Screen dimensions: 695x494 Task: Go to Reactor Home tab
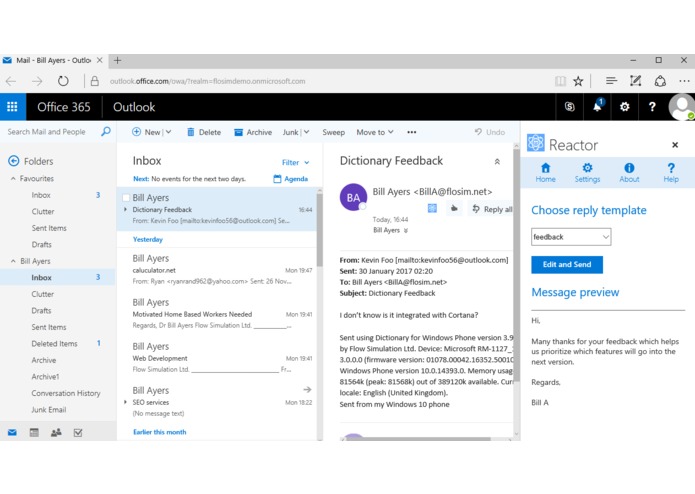545,172
